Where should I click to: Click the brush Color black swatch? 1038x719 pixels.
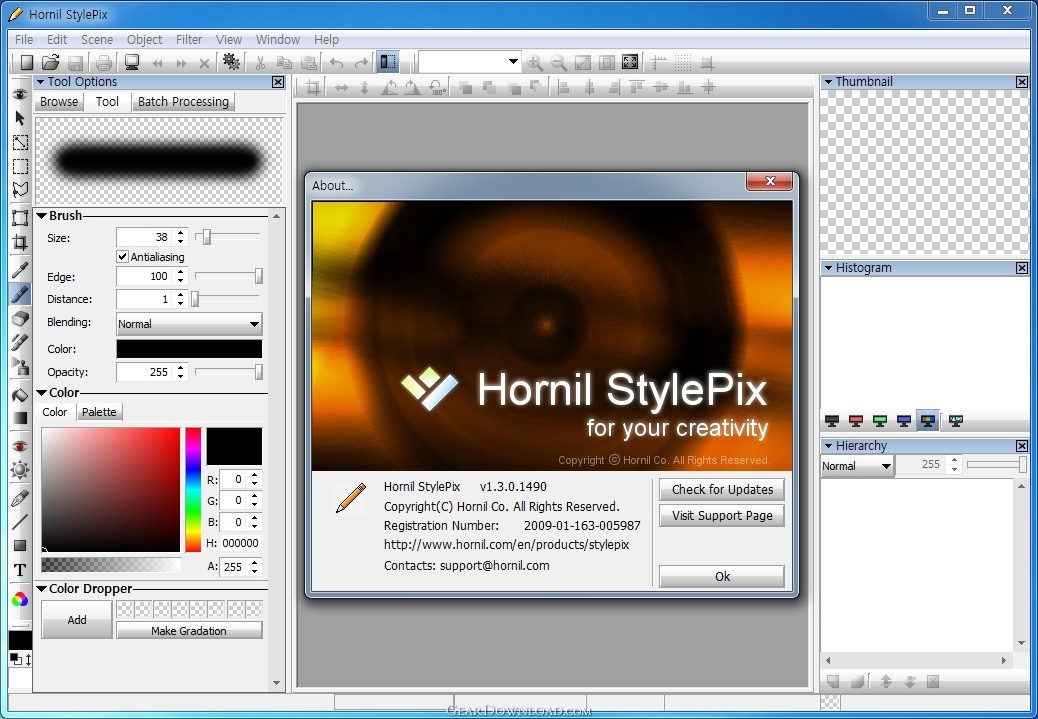click(189, 349)
